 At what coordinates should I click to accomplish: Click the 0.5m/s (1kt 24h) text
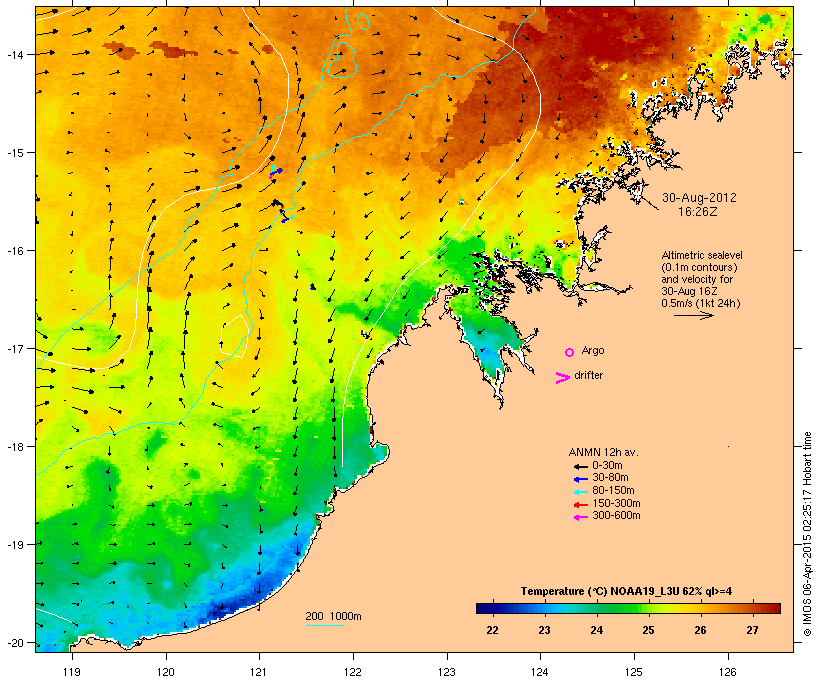coord(701,303)
